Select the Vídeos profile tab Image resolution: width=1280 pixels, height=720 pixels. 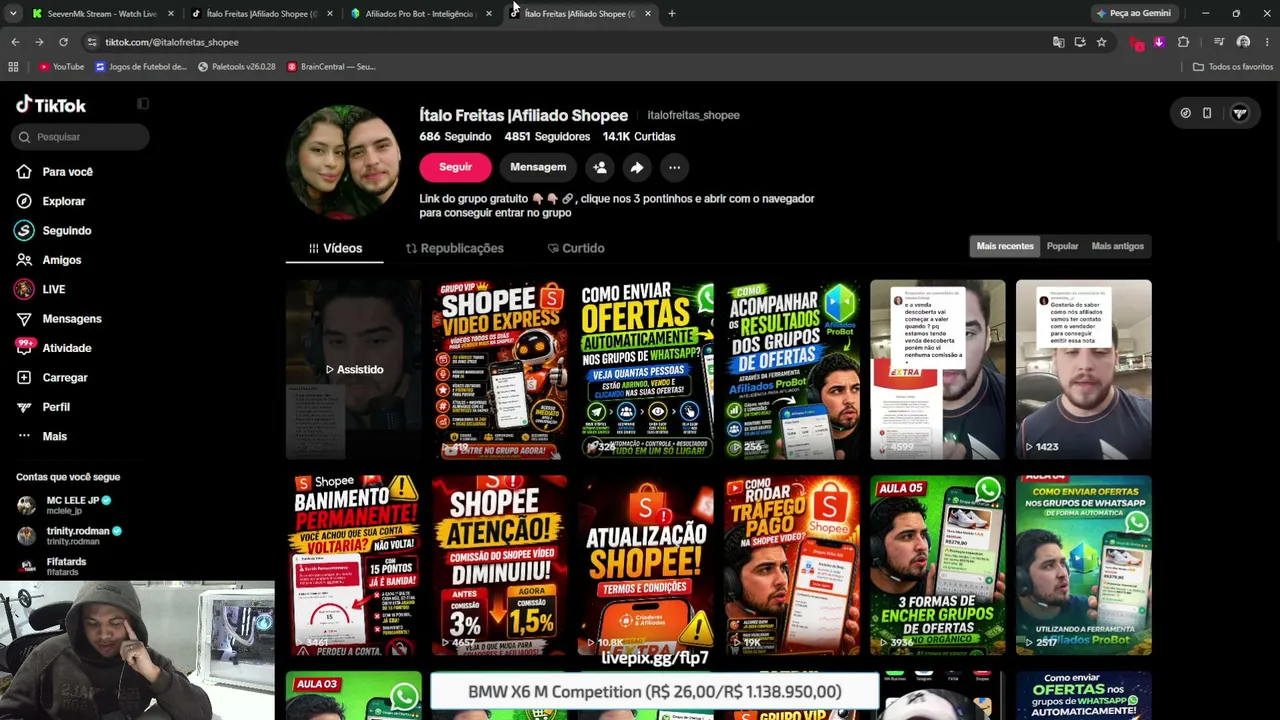click(335, 248)
